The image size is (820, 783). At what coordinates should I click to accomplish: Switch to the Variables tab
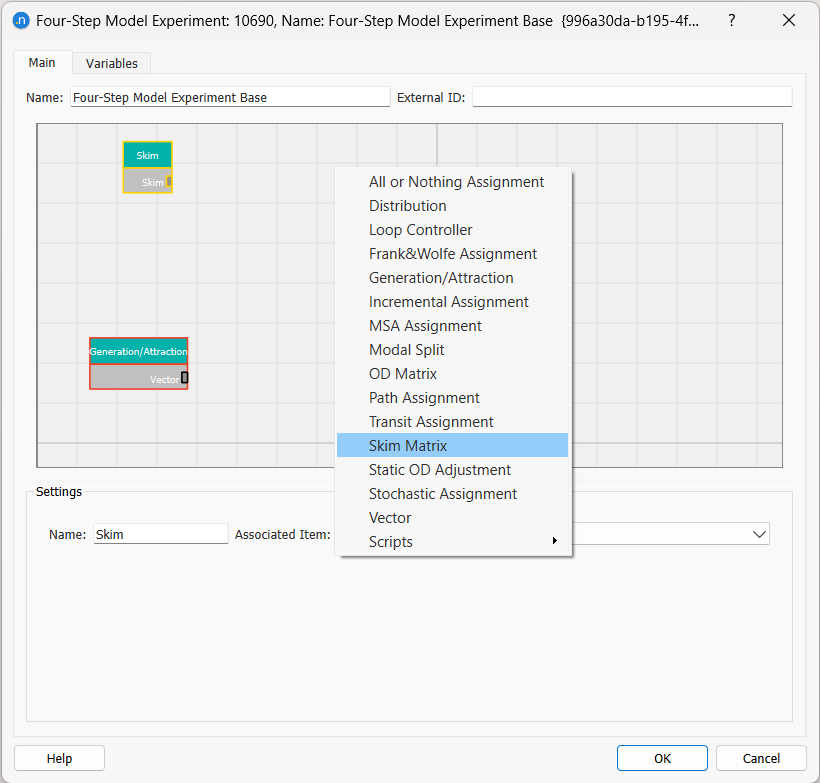point(110,62)
